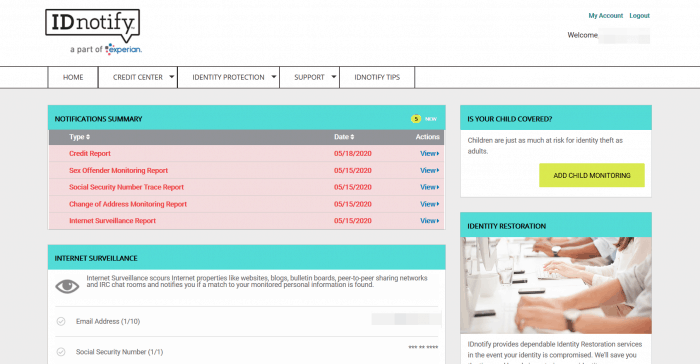This screenshot has height=364, width=700.
Task: Click the masked SSN value
Action: tap(423, 347)
